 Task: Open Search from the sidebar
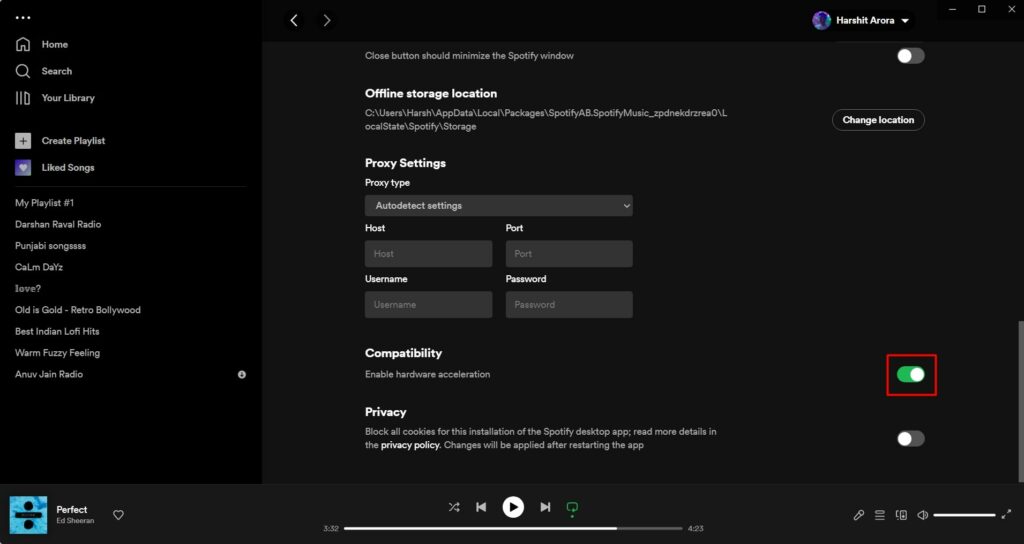[x=56, y=71]
